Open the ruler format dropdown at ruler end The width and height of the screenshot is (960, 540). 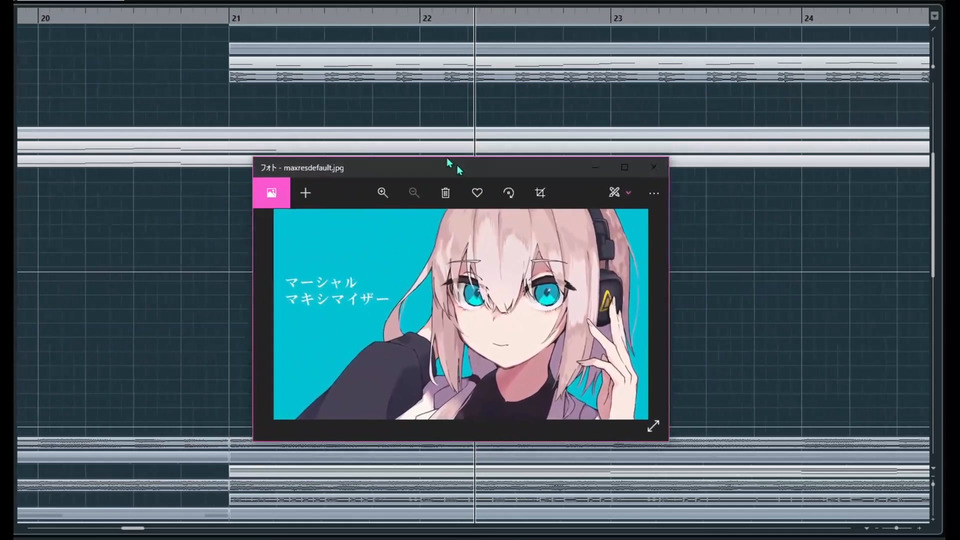(x=934, y=17)
